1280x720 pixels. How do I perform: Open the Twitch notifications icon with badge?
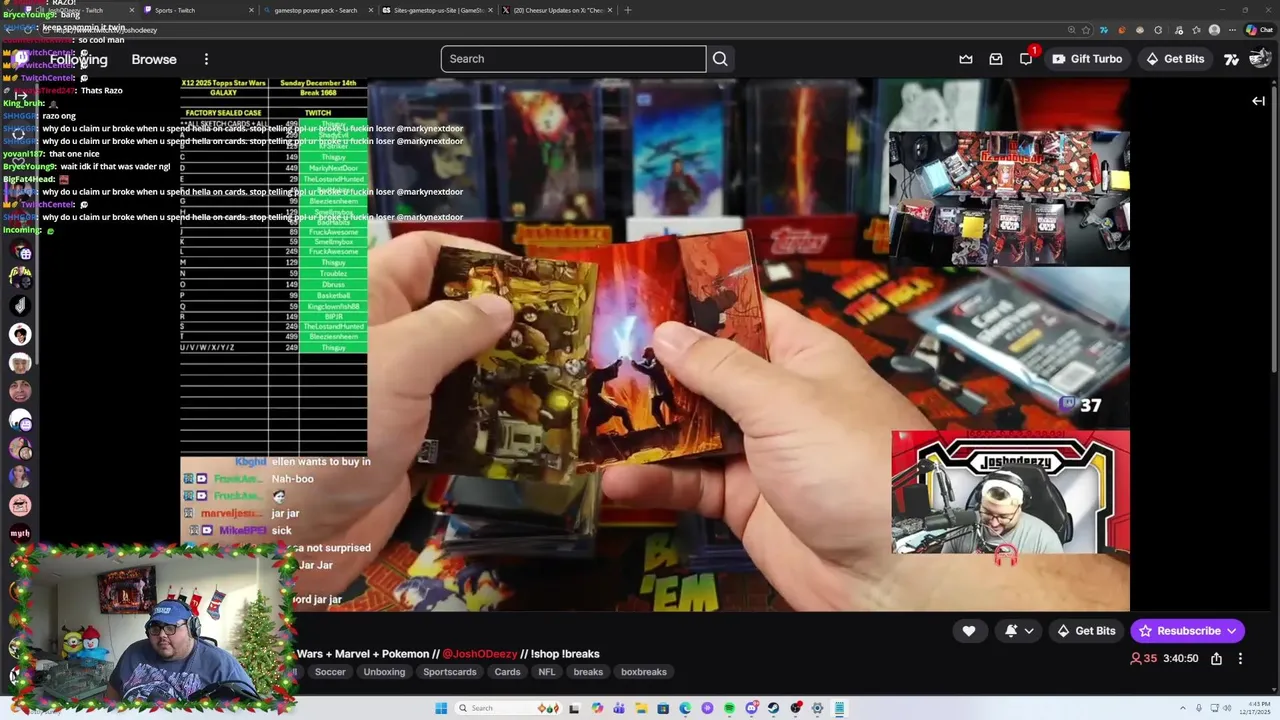coord(1027,58)
